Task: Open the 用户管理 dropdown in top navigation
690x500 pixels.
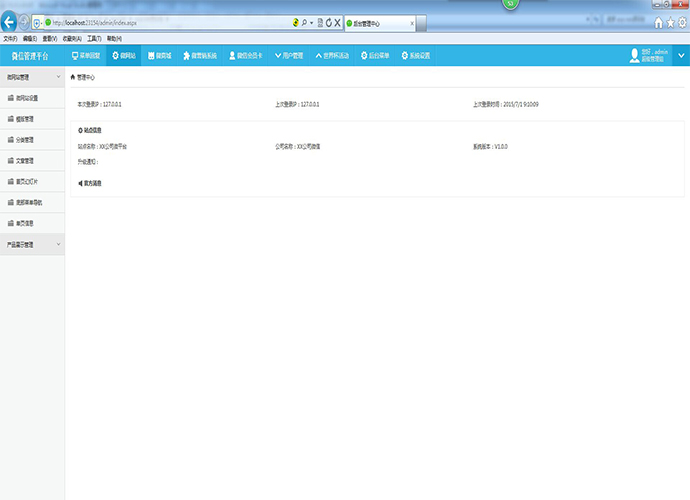Action: click(x=287, y=56)
